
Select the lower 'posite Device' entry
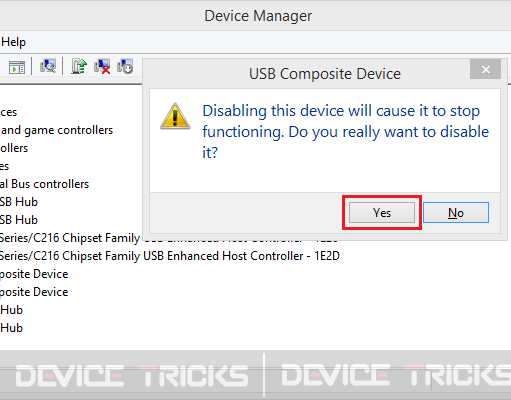point(34,292)
